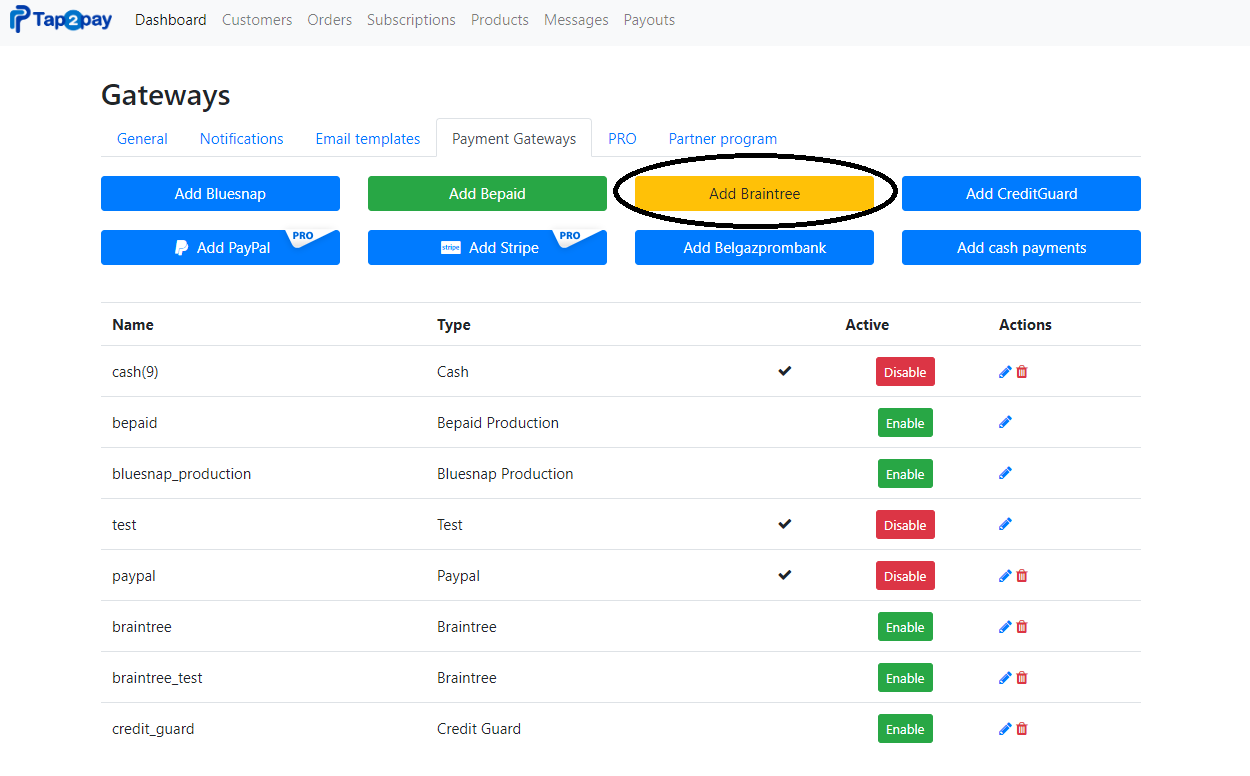Edit the braintree_test gateway pencil icon

point(1005,678)
